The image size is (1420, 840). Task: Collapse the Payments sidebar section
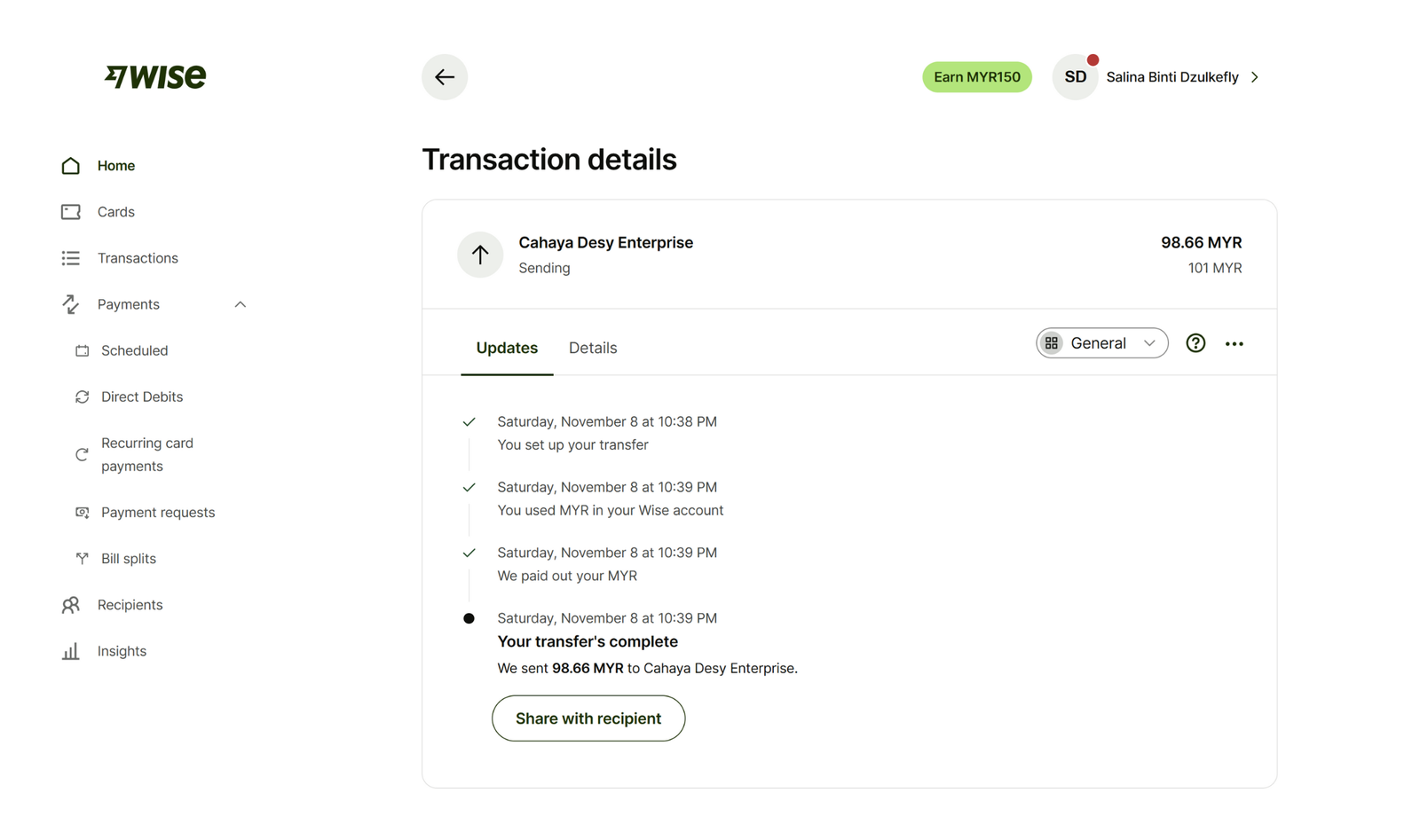(240, 304)
